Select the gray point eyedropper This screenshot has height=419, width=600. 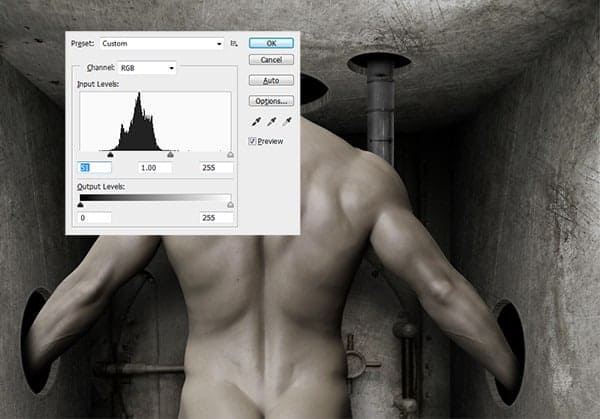271,122
